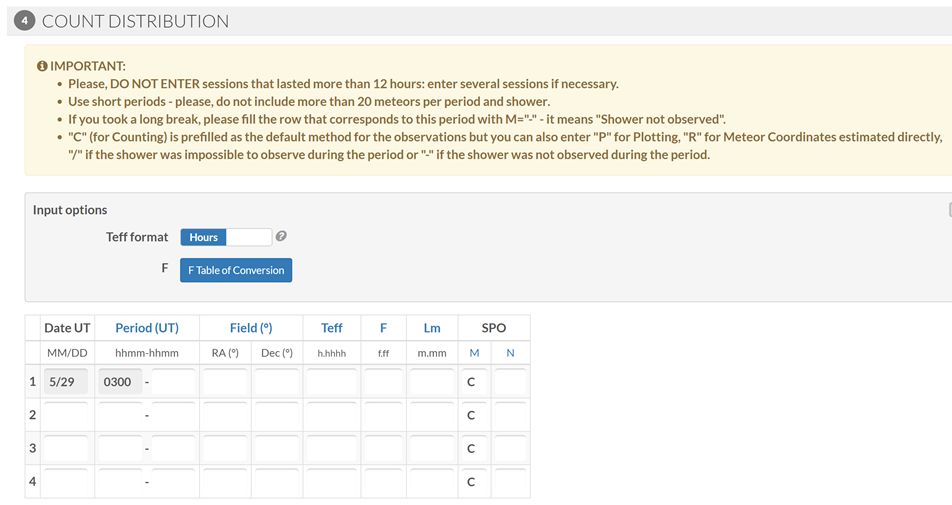Click the SPO M sub-header link
Image resolution: width=952 pixels, height=505 pixels.
click(x=474, y=353)
